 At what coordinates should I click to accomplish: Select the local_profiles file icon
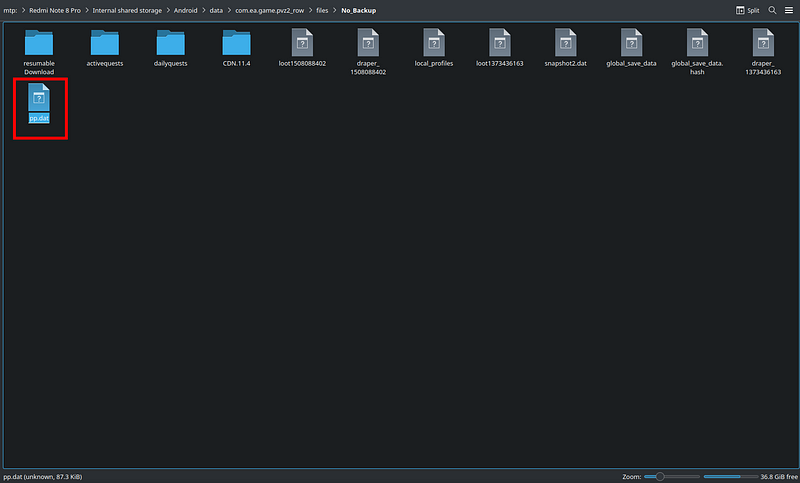[434, 42]
